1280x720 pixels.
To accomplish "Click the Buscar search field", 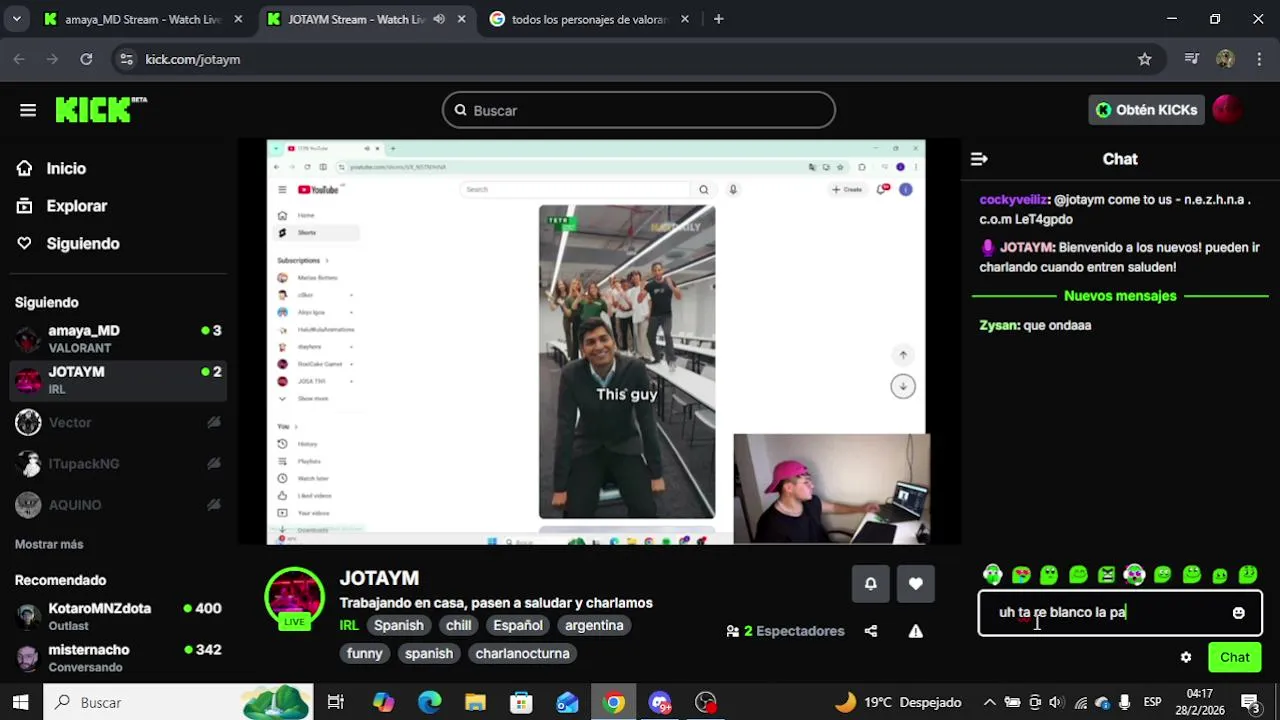I will pos(639,110).
